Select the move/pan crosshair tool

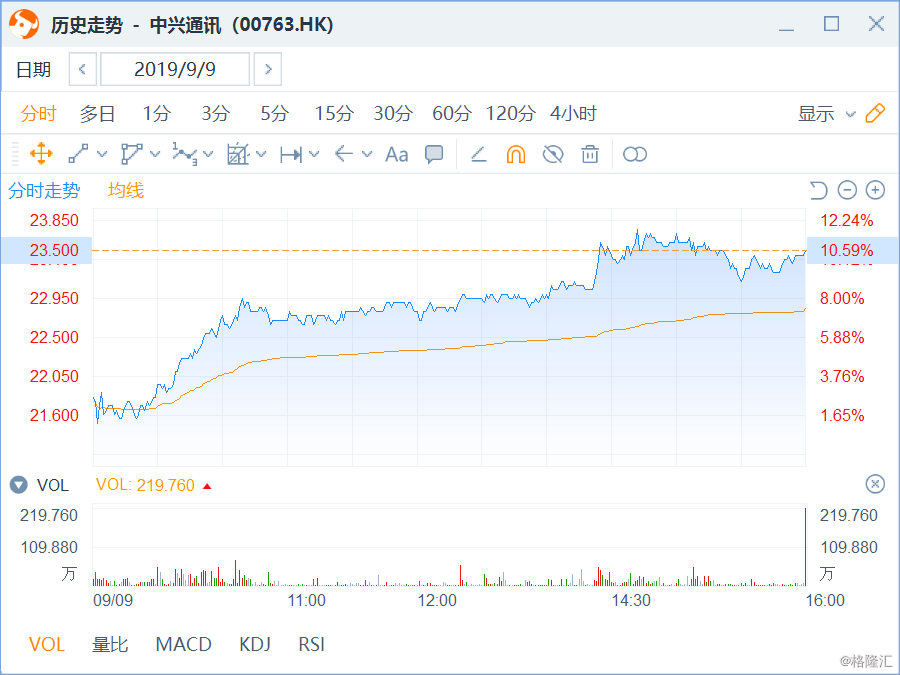[x=41, y=154]
